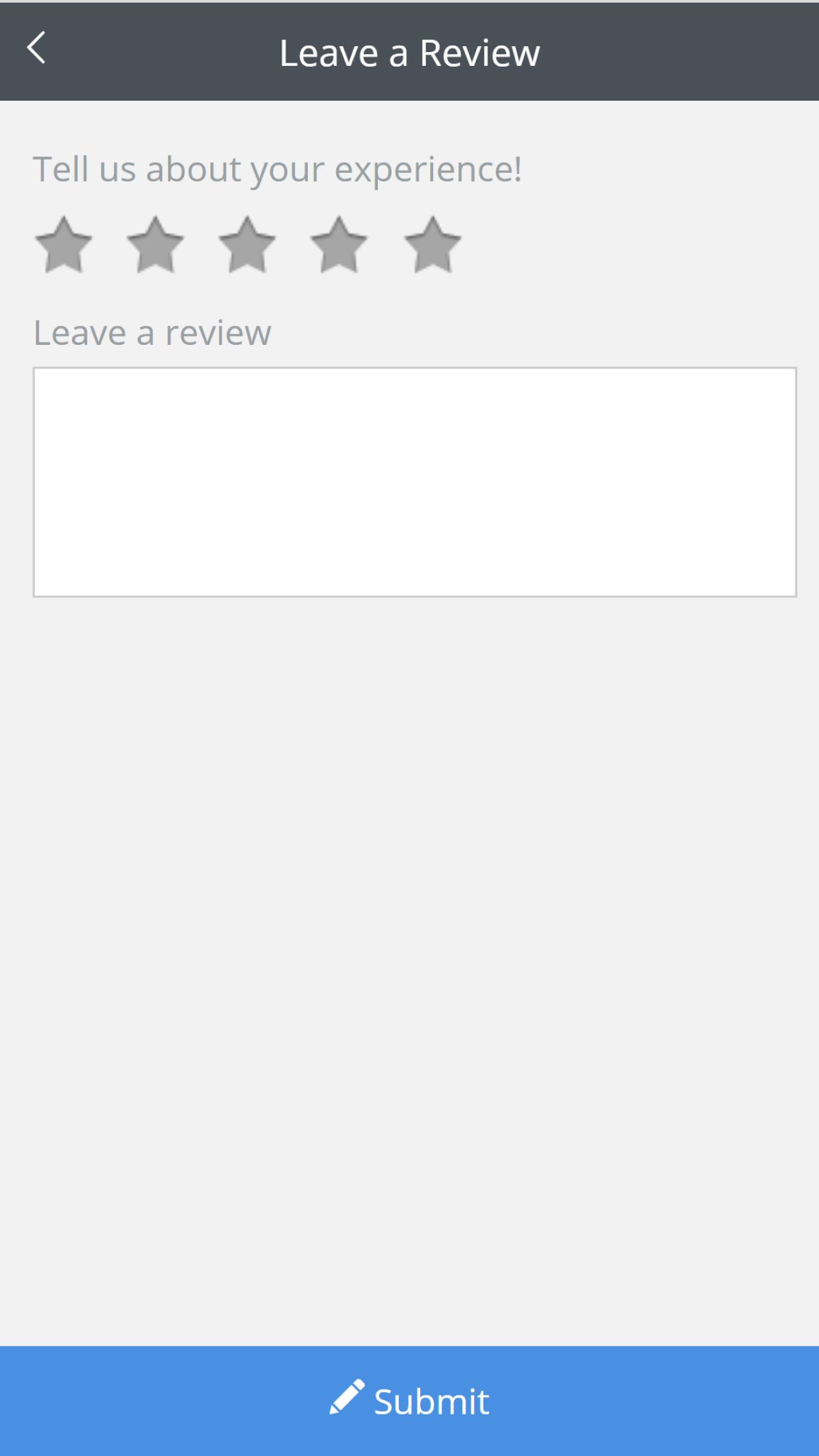
Task: Tap the fourth star rating
Action: click(339, 245)
